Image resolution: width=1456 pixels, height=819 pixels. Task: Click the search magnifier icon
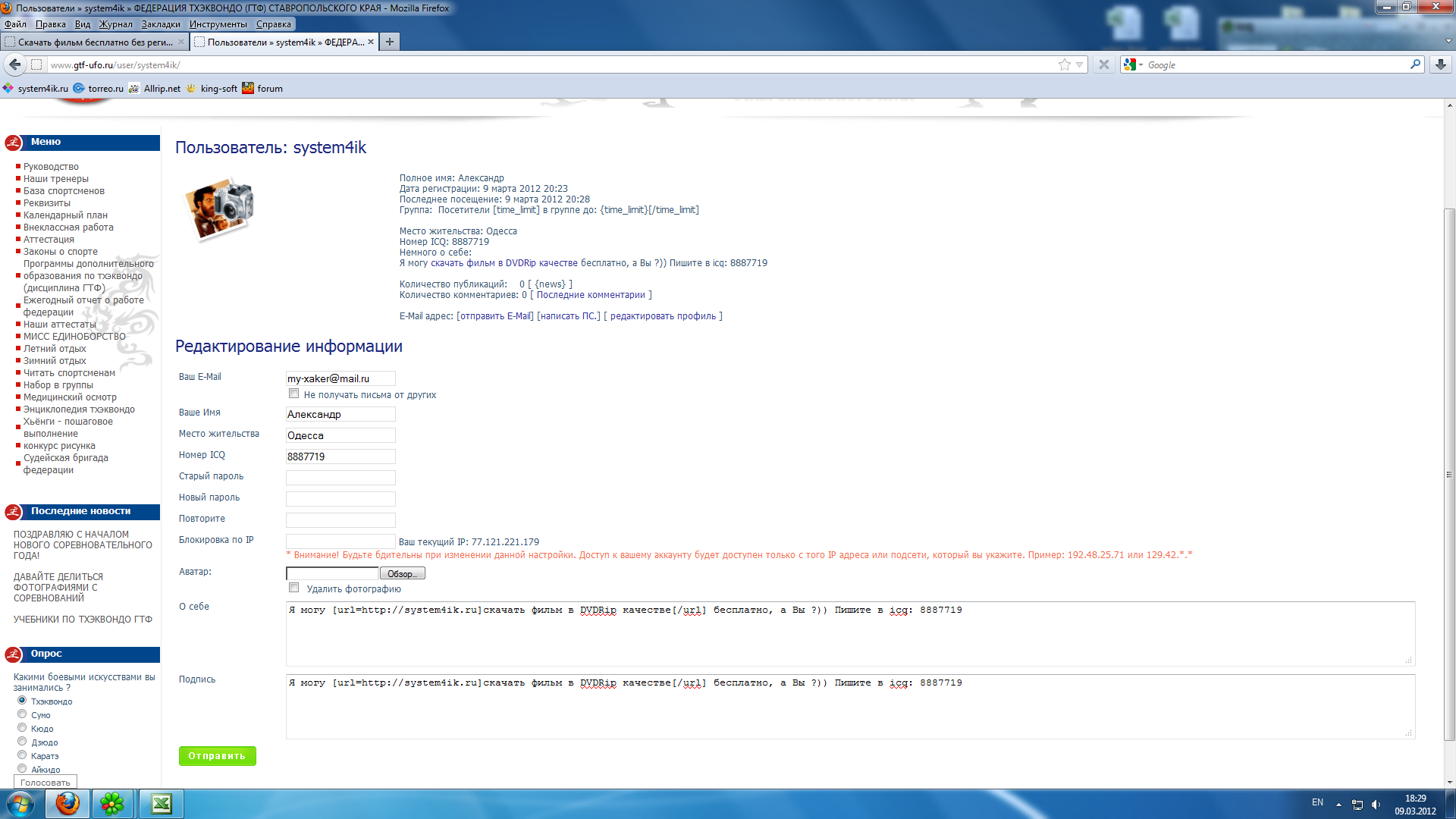pyautogui.click(x=1415, y=64)
